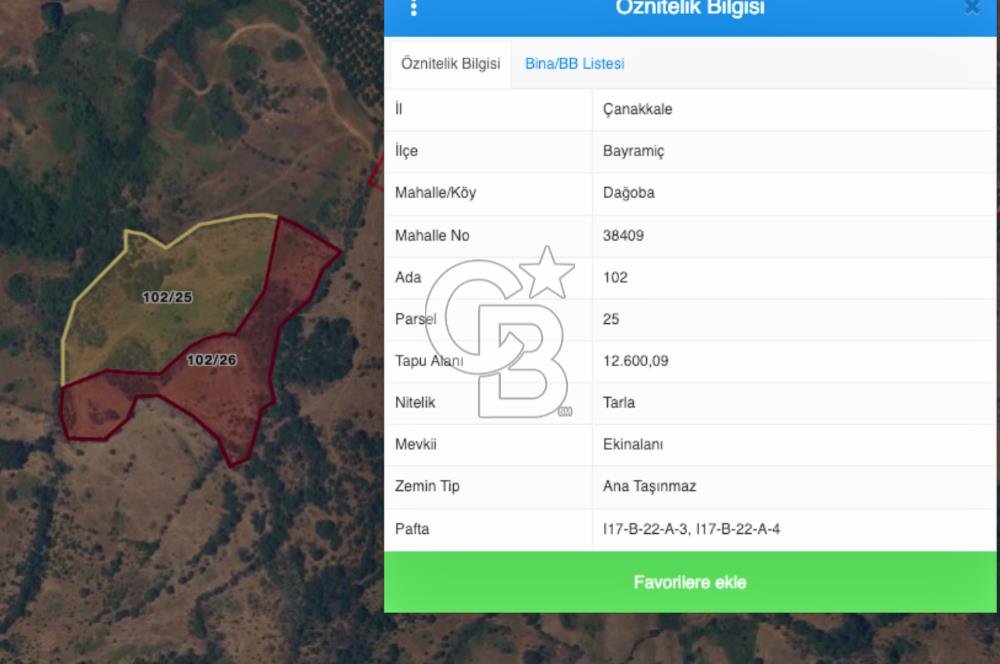The height and width of the screenshot is (664, 1000).
Task: Click the partial red parcel near panel edge
Action: [377, 173]
